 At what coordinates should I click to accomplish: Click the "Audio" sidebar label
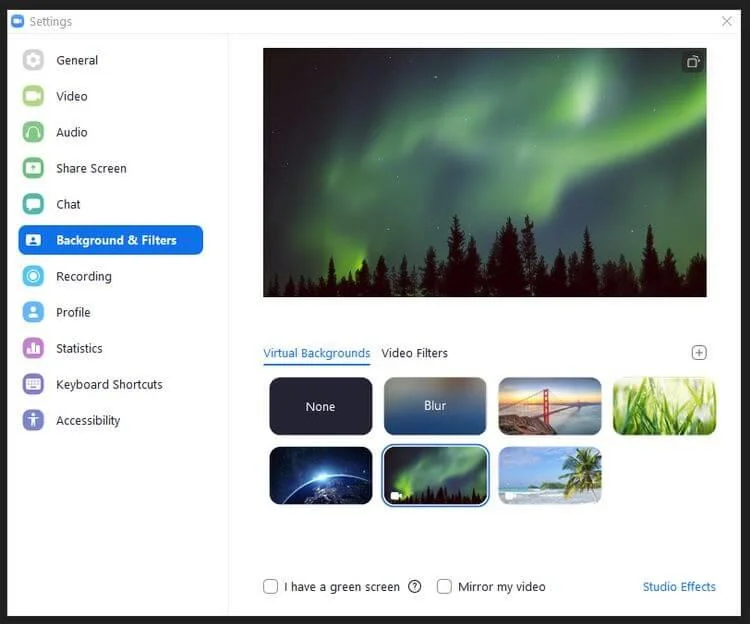tap(72, 132)
